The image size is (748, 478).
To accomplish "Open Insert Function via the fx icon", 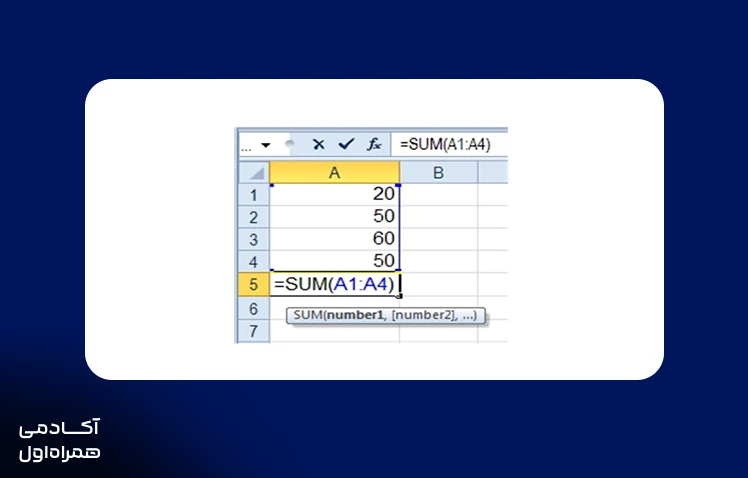I will click(x=374, y=144).
